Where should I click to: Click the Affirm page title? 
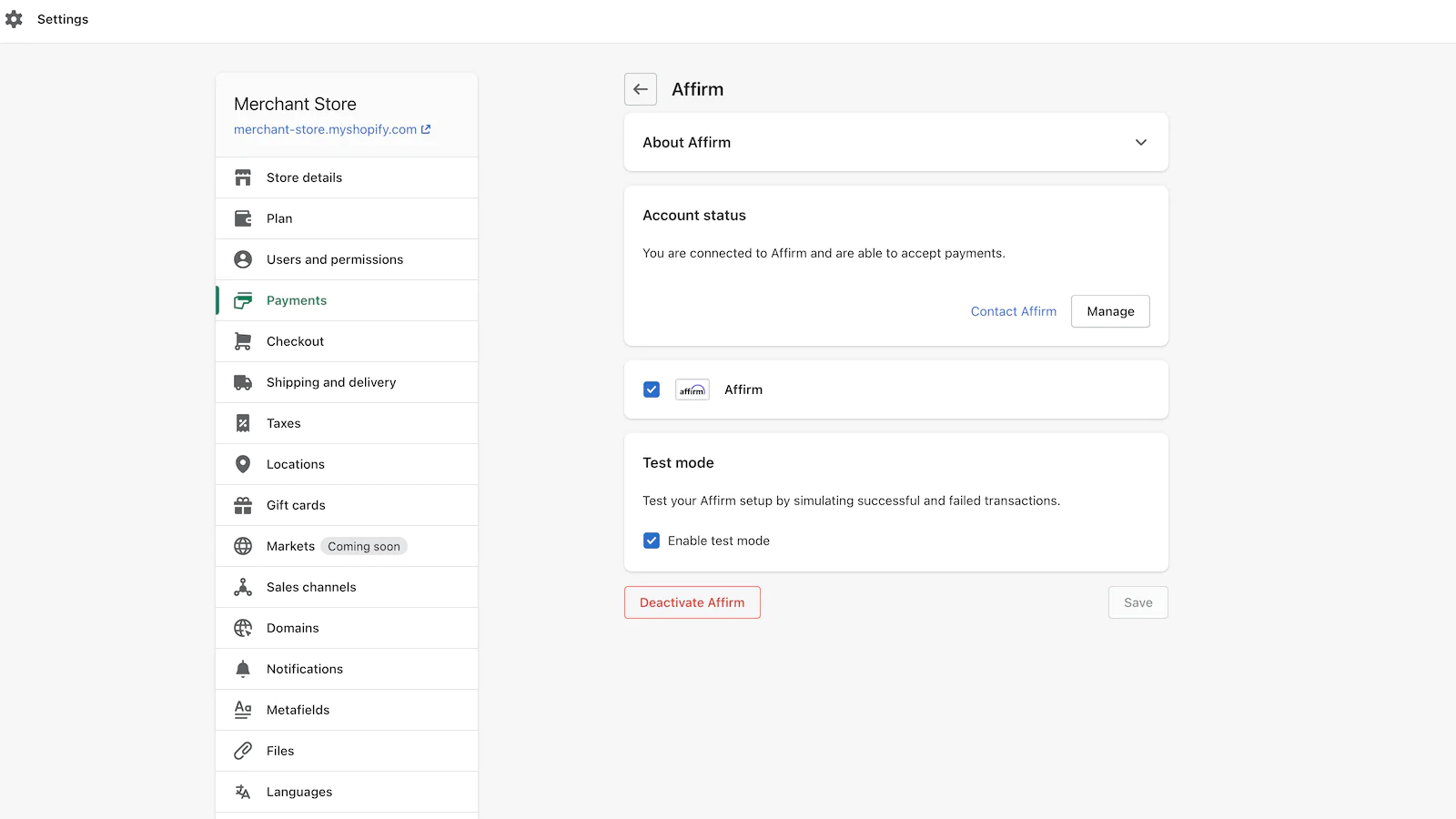[x=698, y=89]
